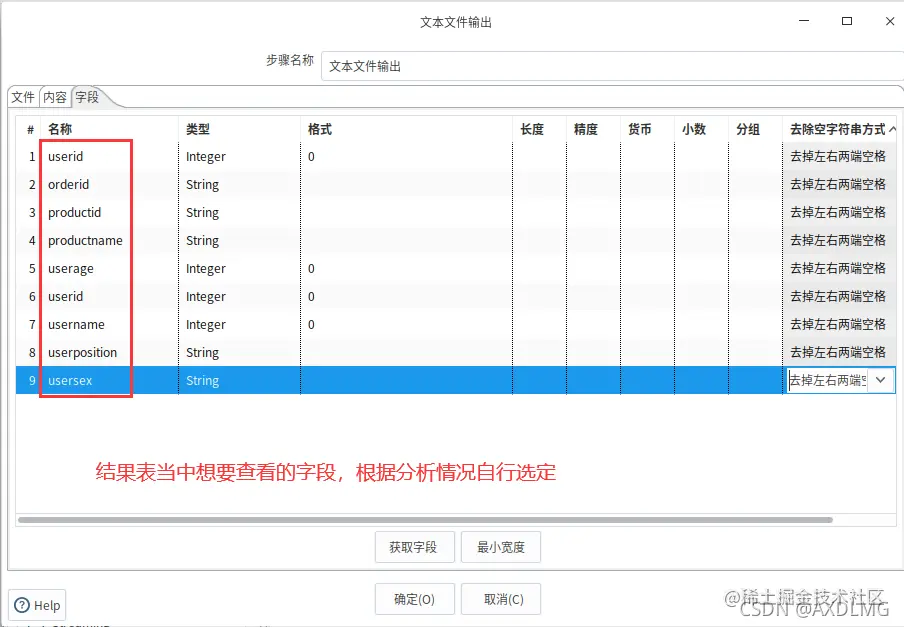The image size is (904, 627).
Task: Open Help using the Help button
Action: 37,605
